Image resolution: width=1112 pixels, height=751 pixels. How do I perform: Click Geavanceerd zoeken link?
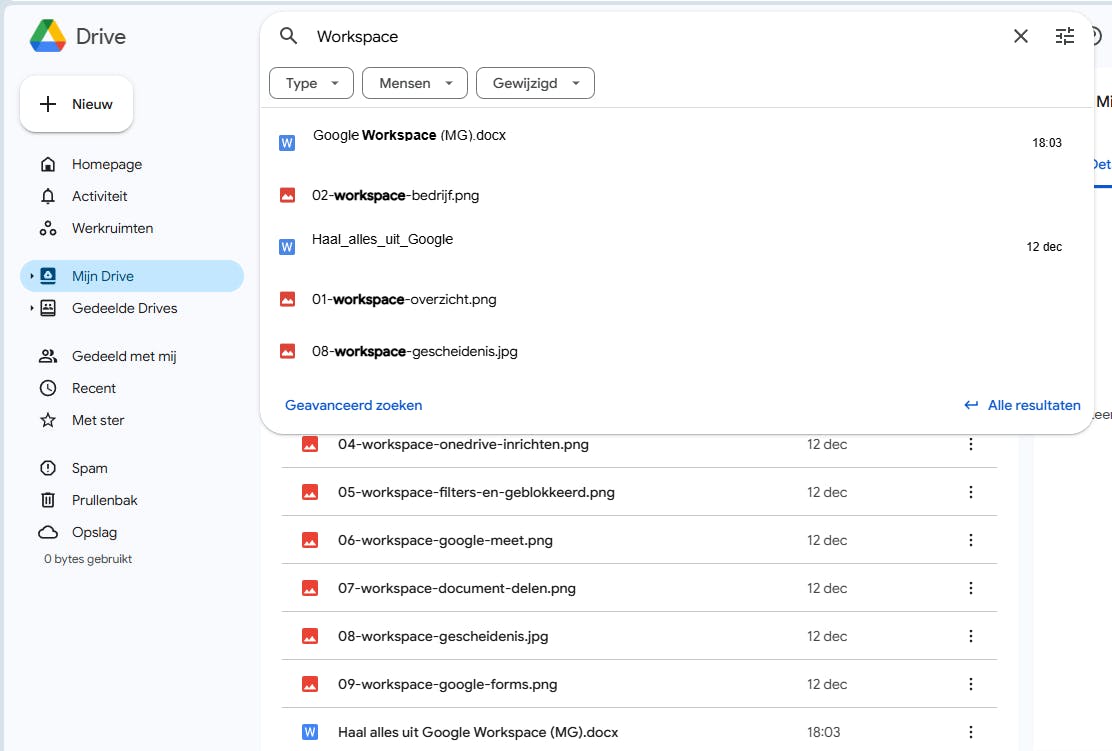click(x=354, y=405)
